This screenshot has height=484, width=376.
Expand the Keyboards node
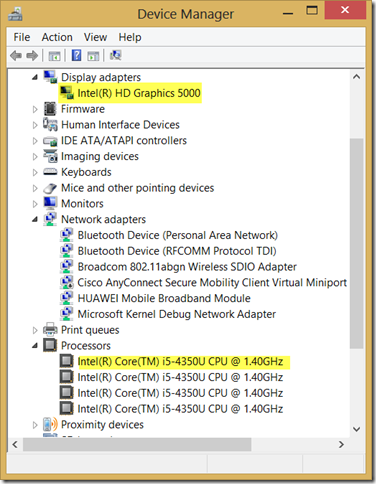35,172
